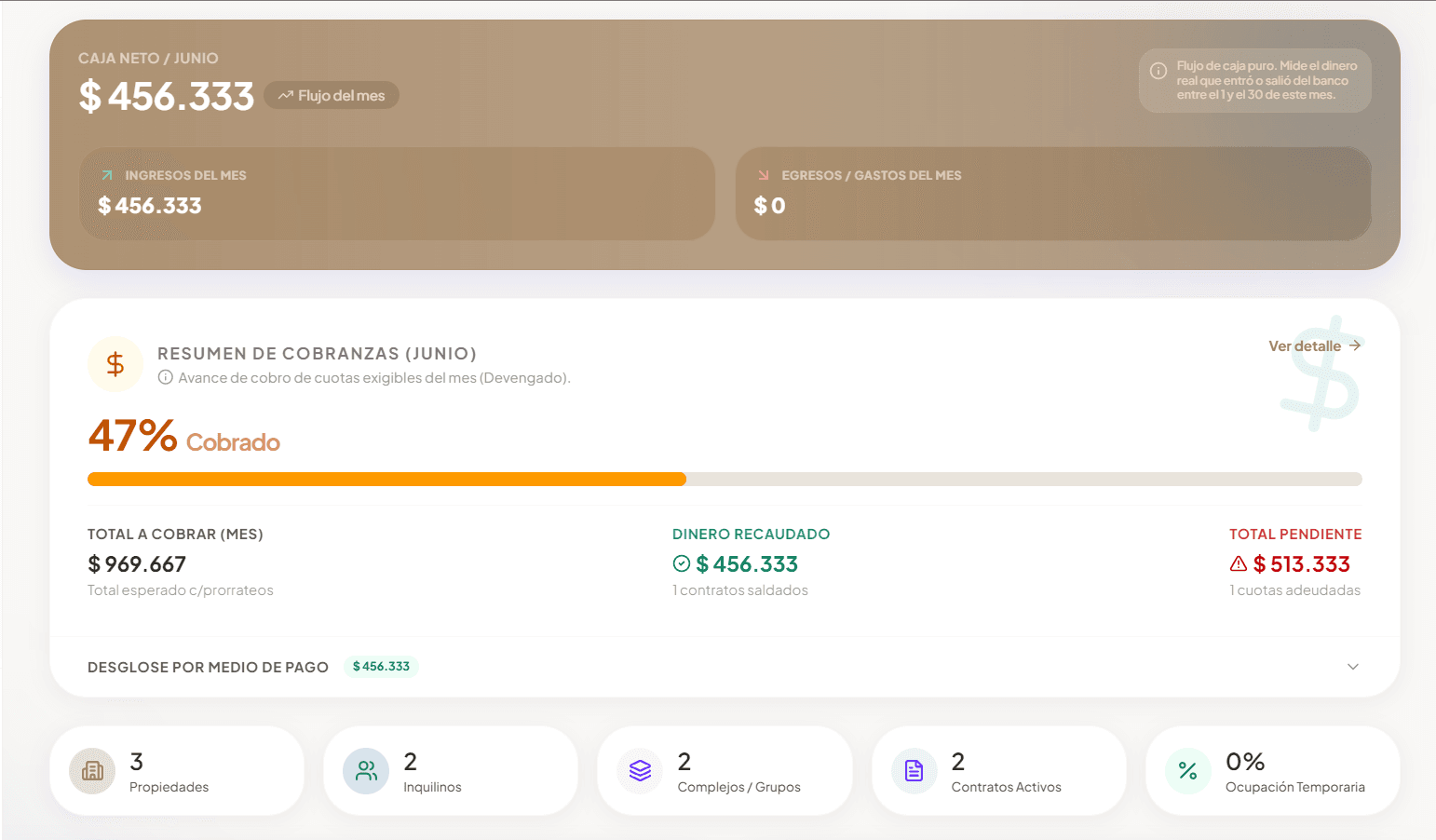Viewport: 1436px width, 840px height.
Task: Click the layers icon on the Complejos / Grupos card
Action: [640, 771]
